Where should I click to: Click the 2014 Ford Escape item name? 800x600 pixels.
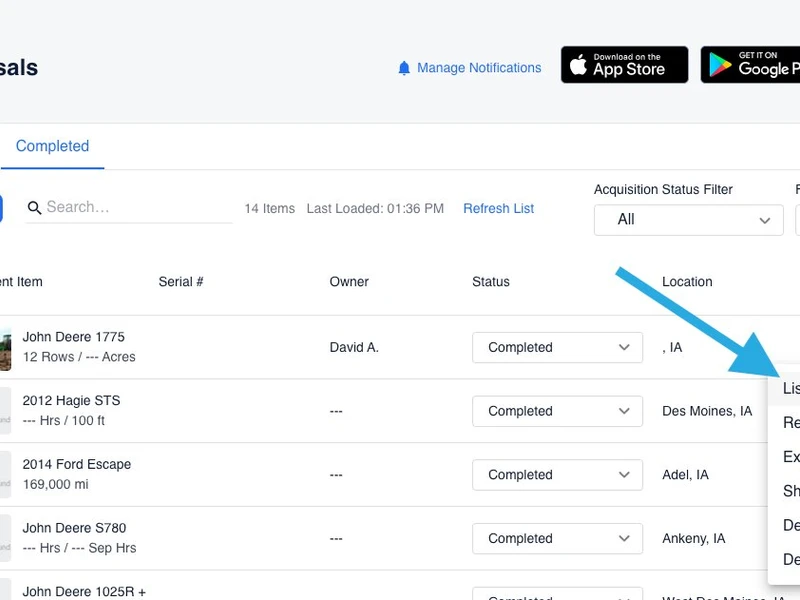77,464
